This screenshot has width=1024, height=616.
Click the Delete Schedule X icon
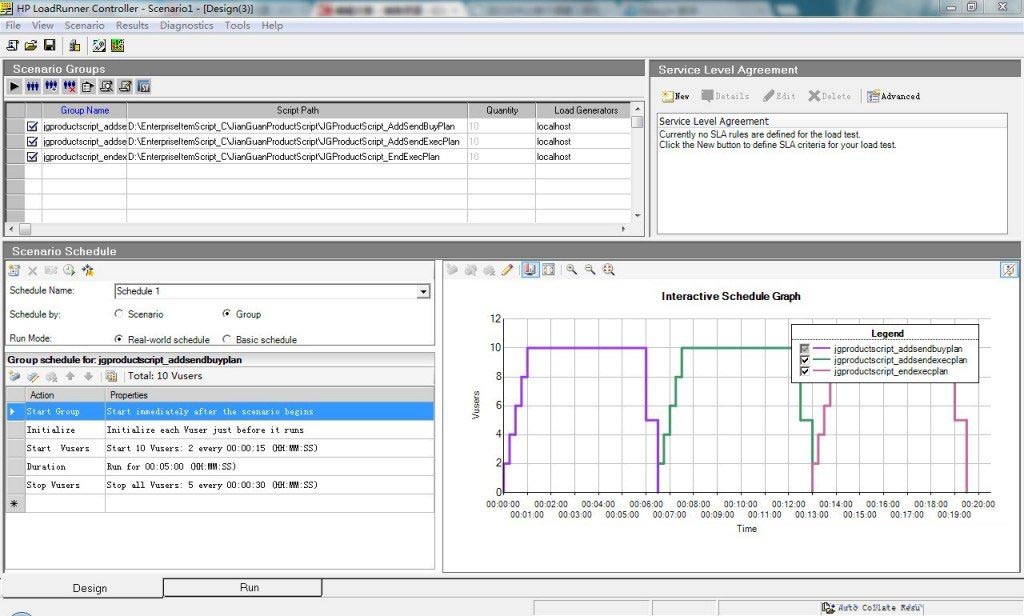click(x=32, y=270)
